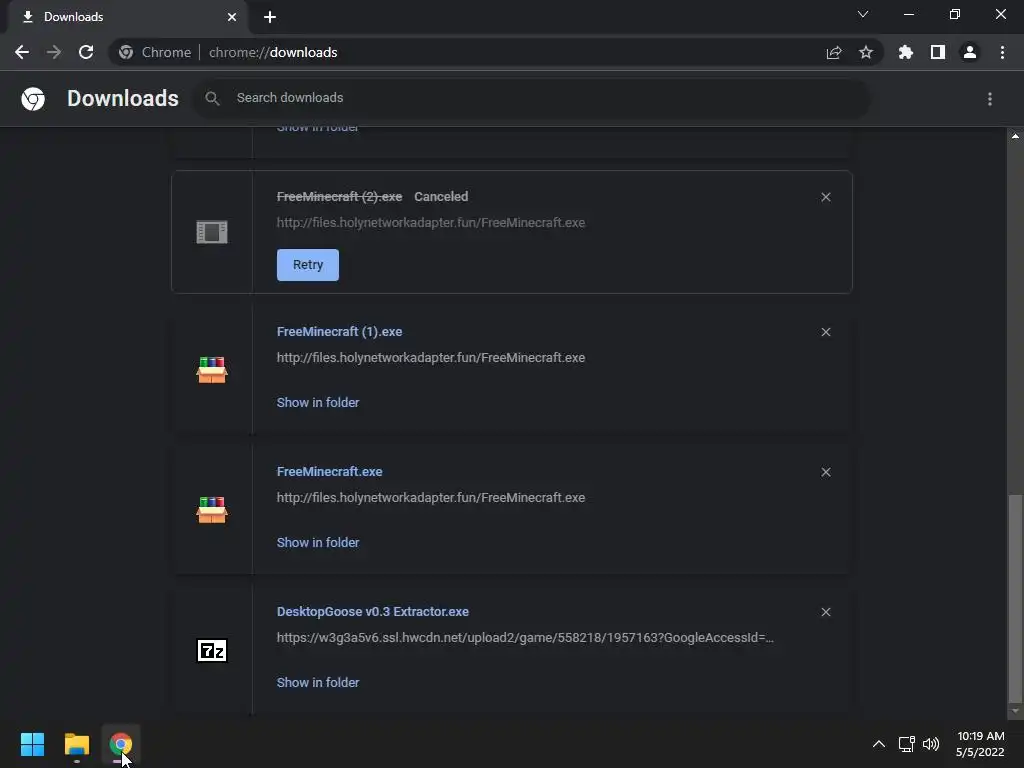The image size is (1024, 768).
Task: Remove FreeMinecraft (2).exe from list
Action: tap(826, 197)
